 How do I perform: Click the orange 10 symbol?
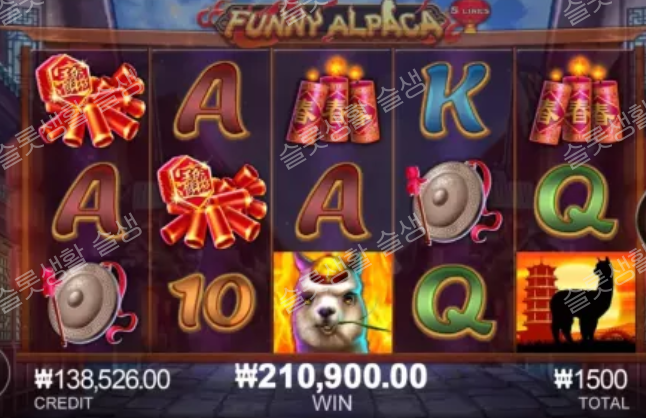point(213,302)
